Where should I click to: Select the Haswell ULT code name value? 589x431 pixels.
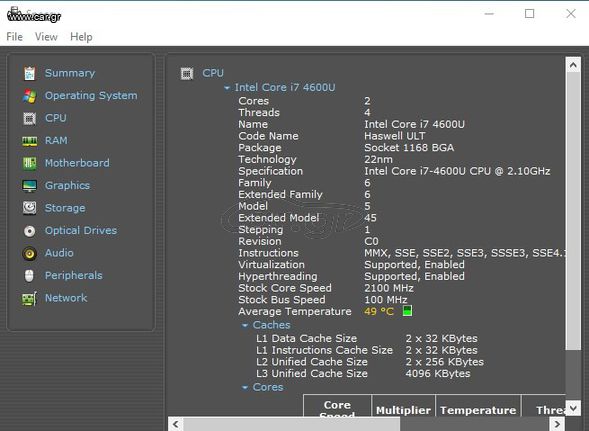pyautogui.click(x=394, y=136)
